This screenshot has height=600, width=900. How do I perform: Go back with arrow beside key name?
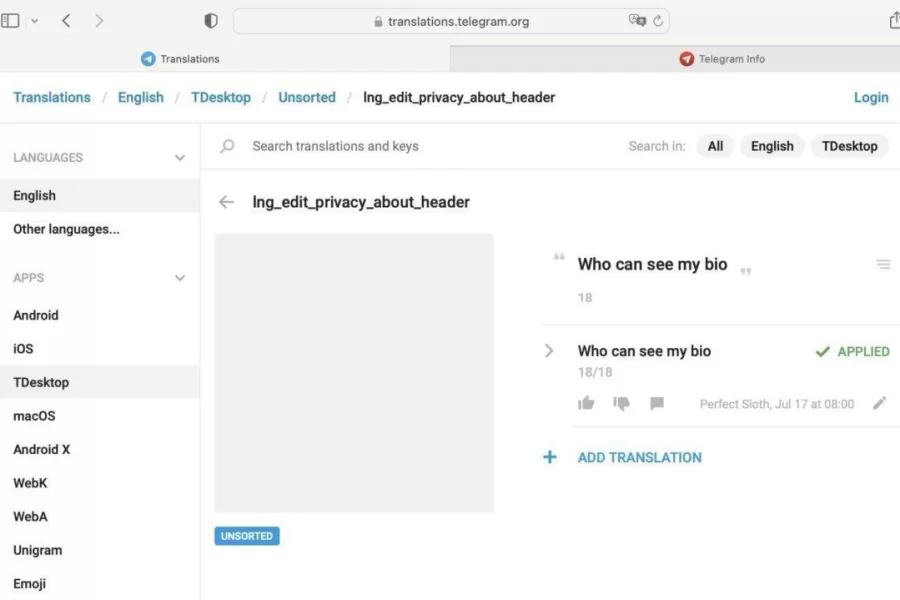coord(227,202)
